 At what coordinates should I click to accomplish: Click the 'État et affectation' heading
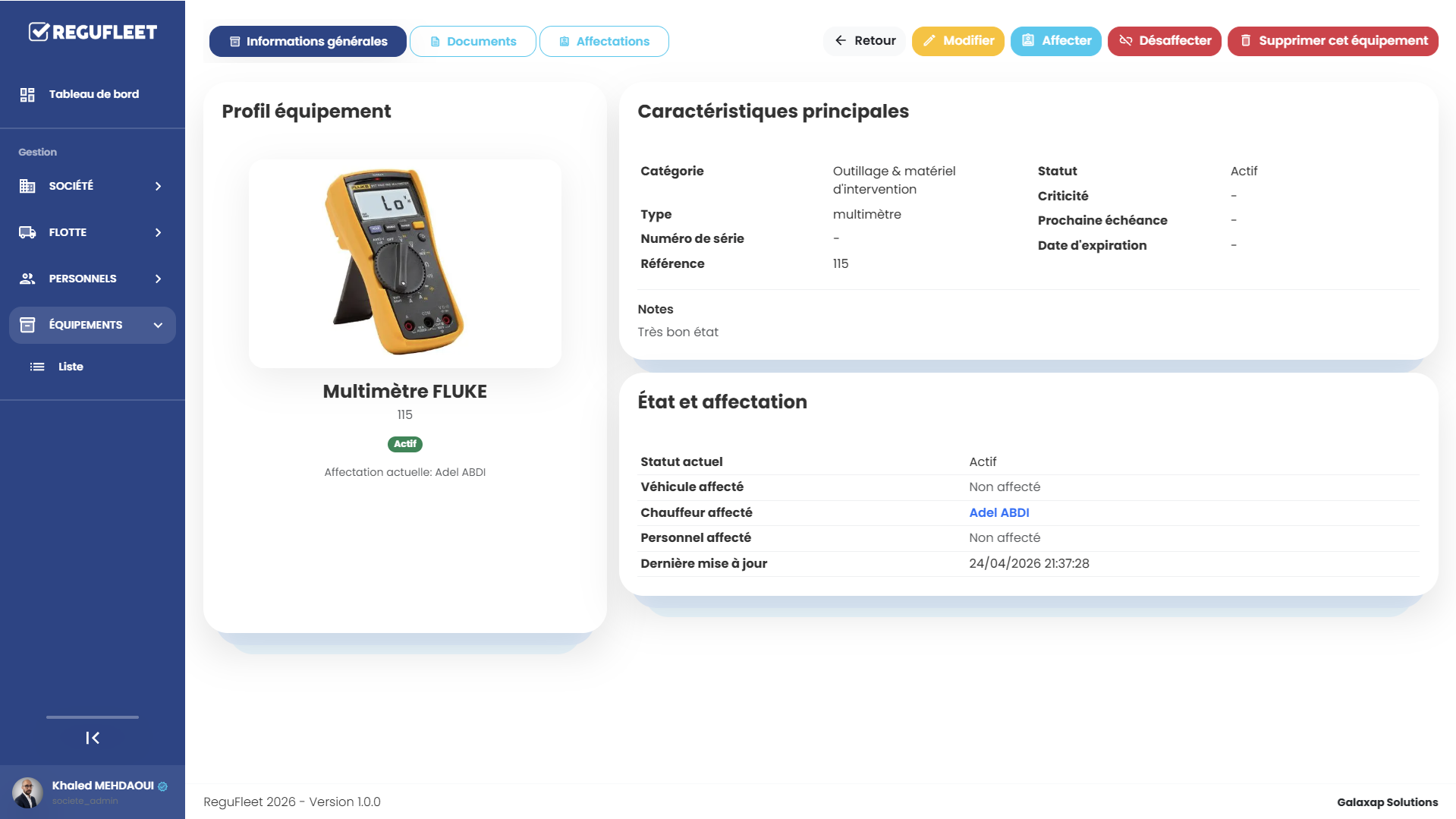tap(722, 402)
